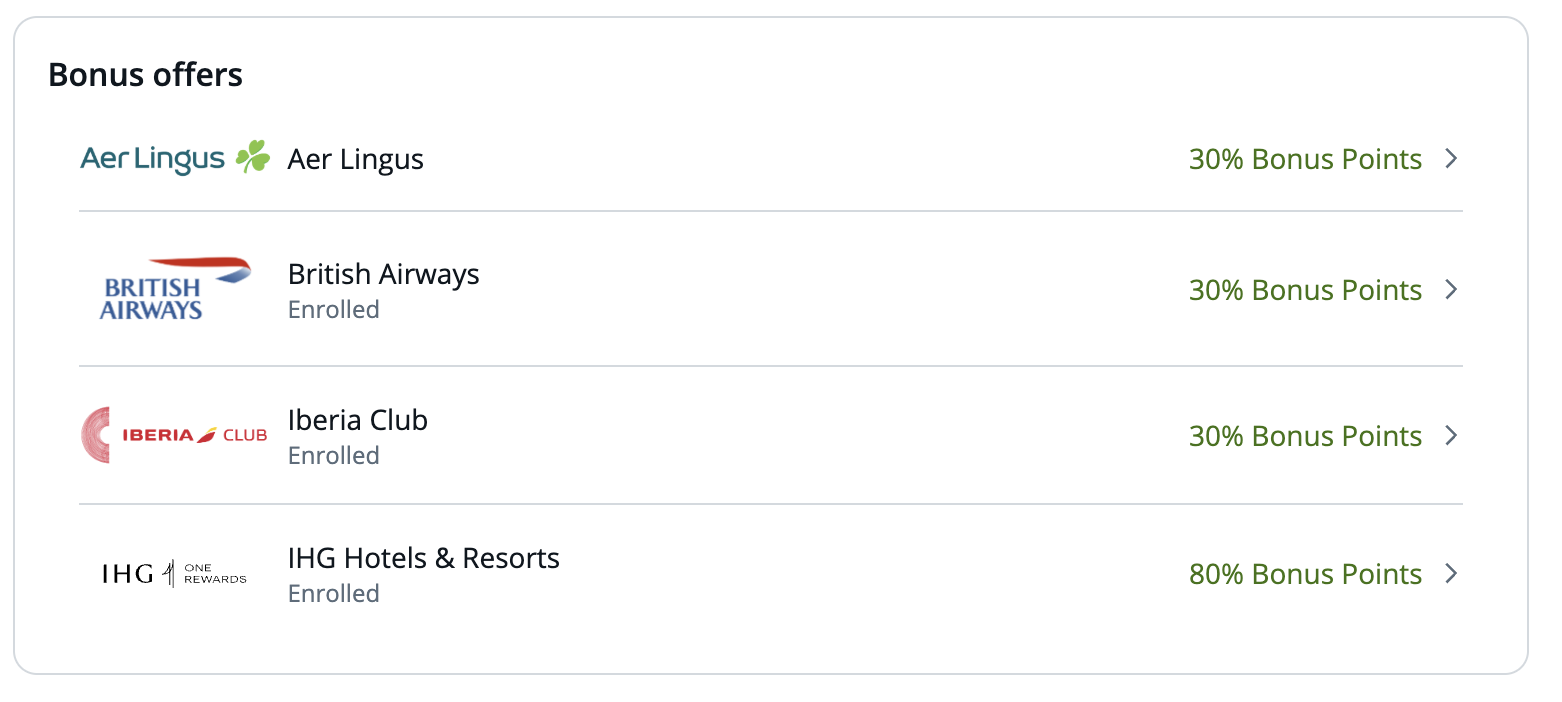Click the British Airways logo
The height and width of the screenshot is (702, 1562).
pyautogui.click(x=175, y=289)
